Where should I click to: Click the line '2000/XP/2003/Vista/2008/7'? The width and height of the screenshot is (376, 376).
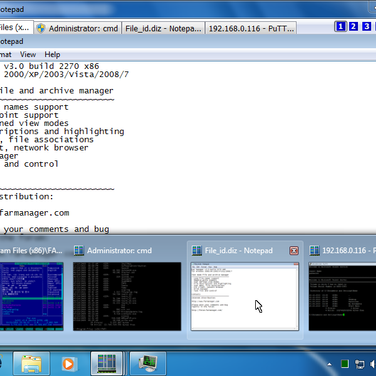66,74
